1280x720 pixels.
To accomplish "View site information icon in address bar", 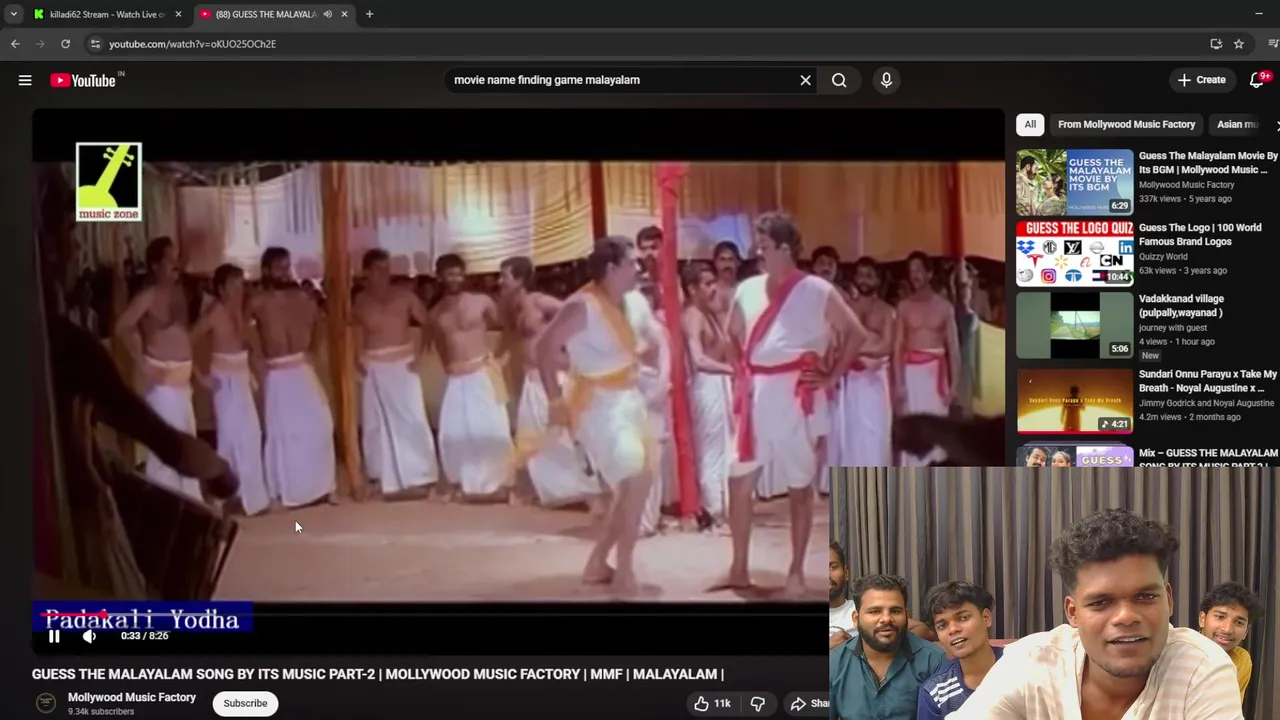I will point(95,44).
